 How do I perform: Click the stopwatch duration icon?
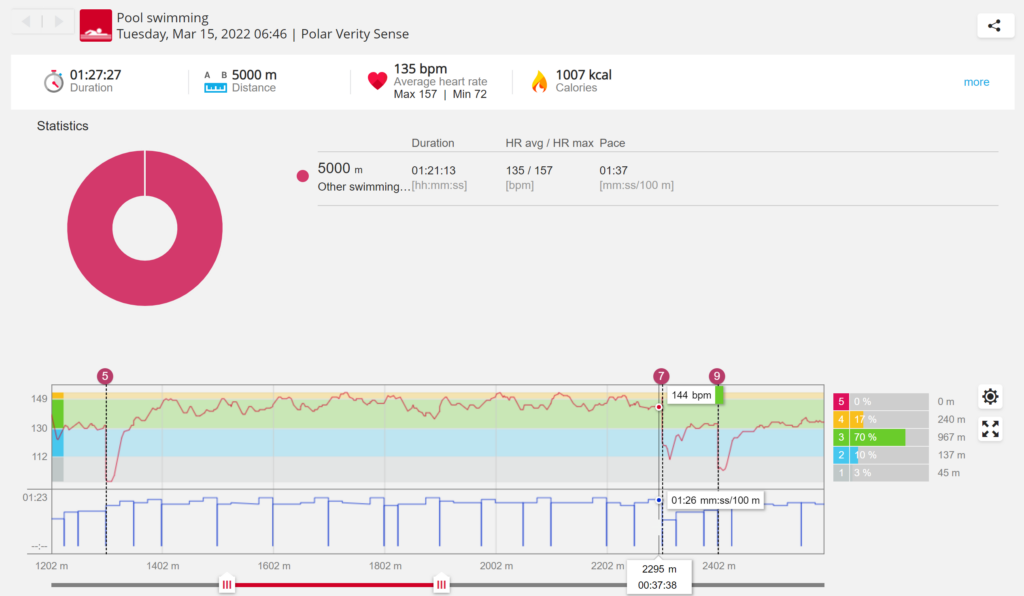click(54, 81)
